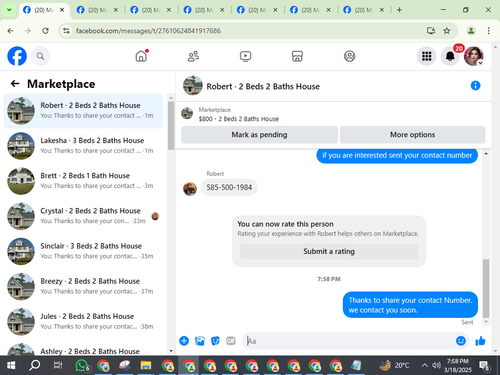Click scroll-down arrow of chat scrollbar
The image size is (500, 375).
click(486, 322)
